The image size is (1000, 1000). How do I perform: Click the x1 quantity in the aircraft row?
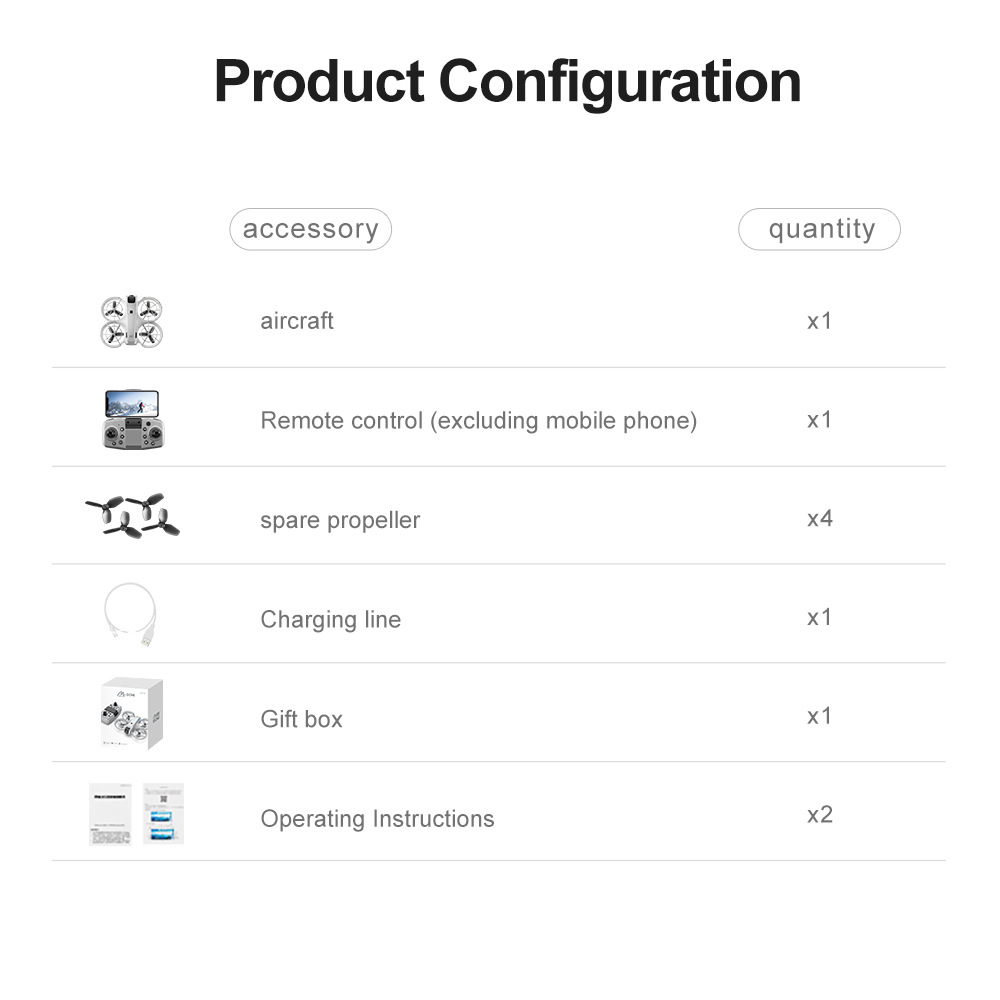pos(819,321)
